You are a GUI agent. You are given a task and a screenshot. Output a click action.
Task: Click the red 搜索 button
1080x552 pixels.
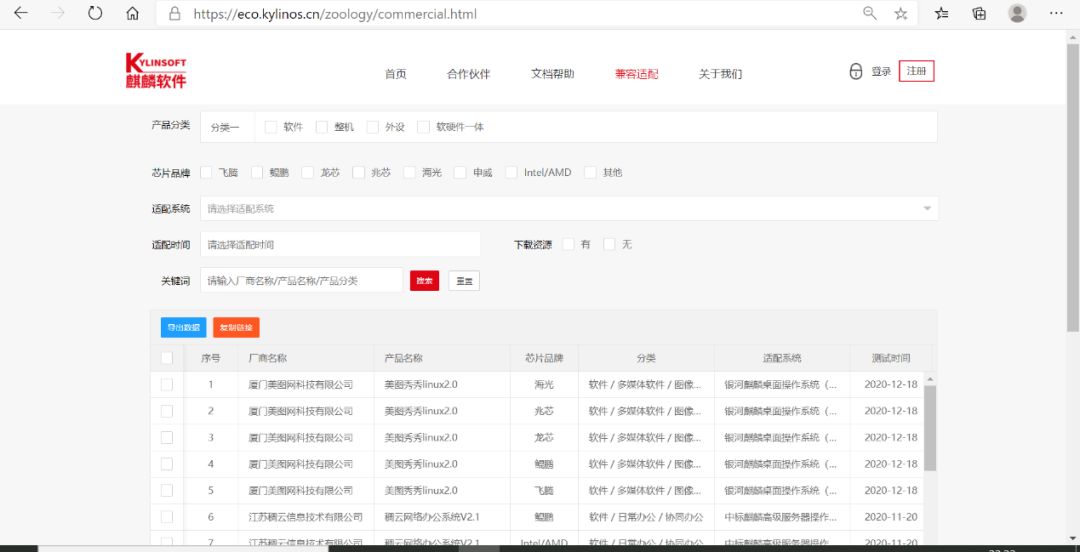click(x=424, y=280)
